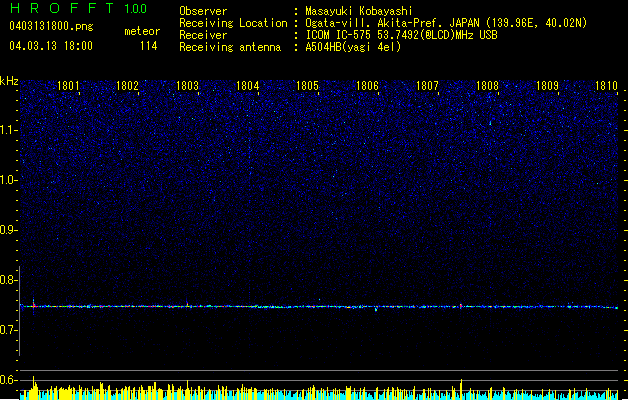Viewport: 629px width, 400px height.
Task: Click the kHz axis unit label
Action: pyautogui.click(x=9, y=81)
